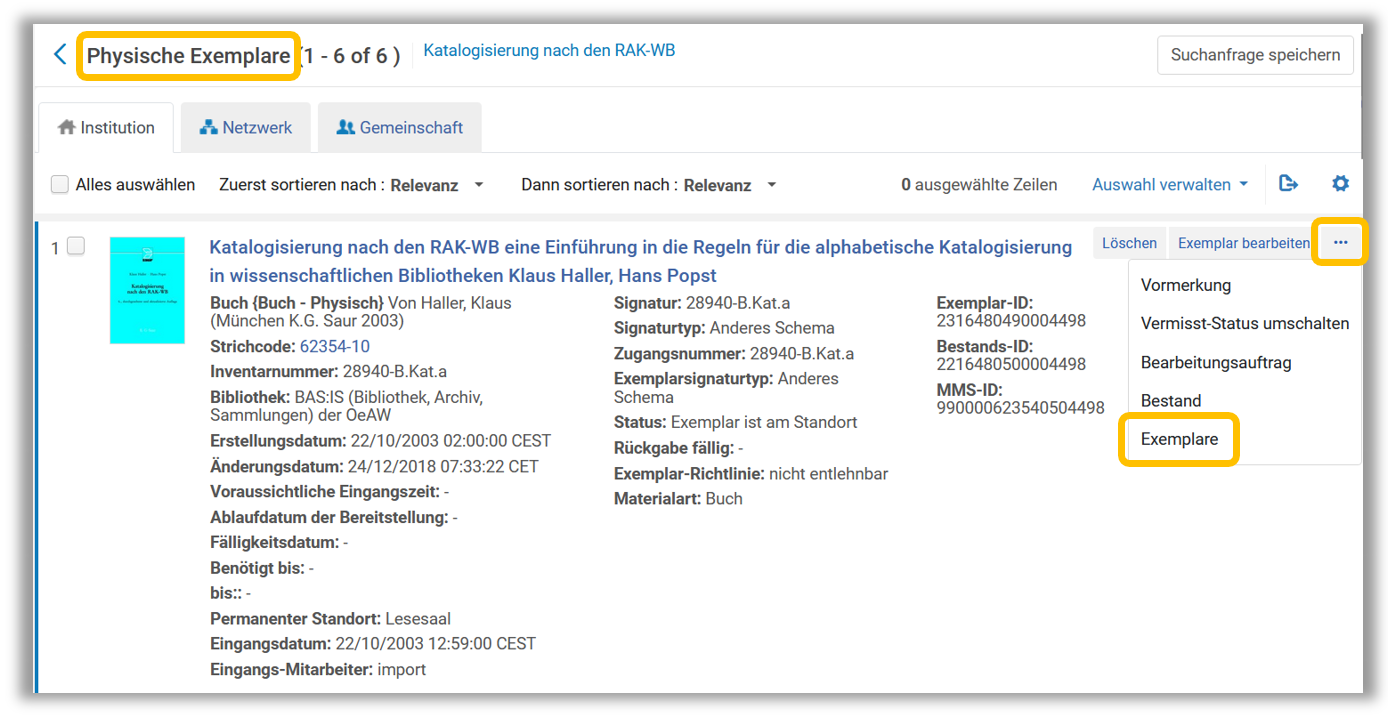Click the export list icon
The image size is (1388, 718).
[x=1288, y=184]
